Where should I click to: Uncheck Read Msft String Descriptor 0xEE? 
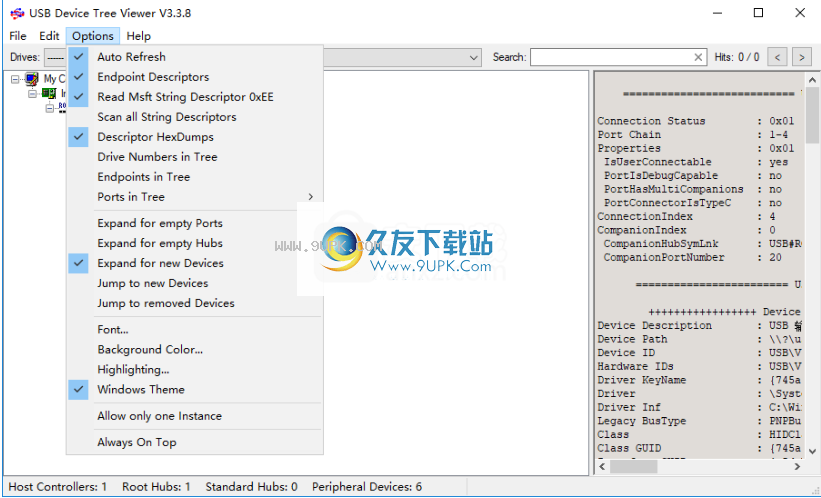tap(195, 97)
